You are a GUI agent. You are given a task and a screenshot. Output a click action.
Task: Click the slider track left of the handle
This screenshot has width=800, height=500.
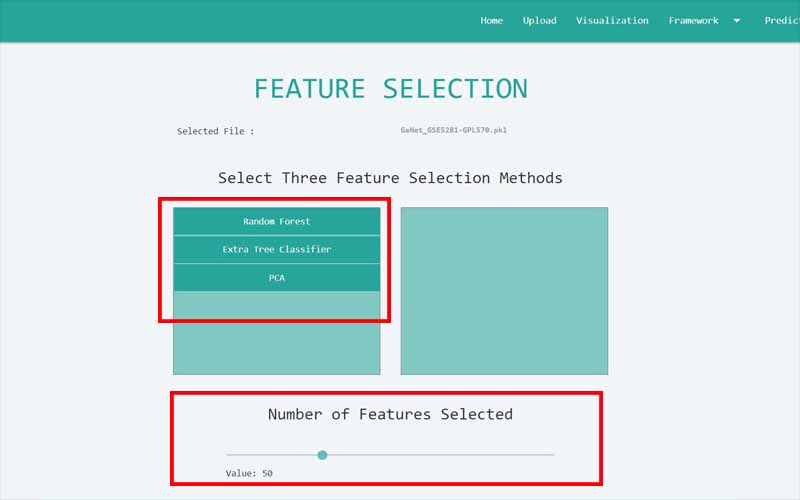coord(270,455)
